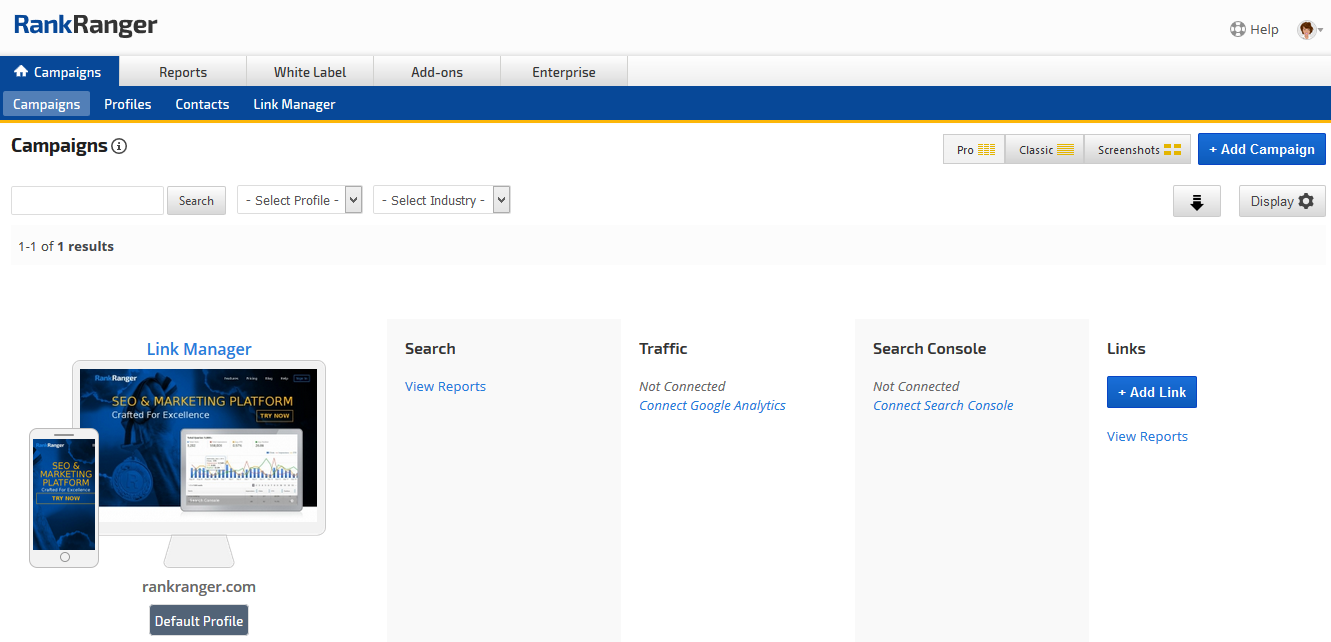
Task: Select Link Manager in the submenu
Action: [x=294, y=104]
